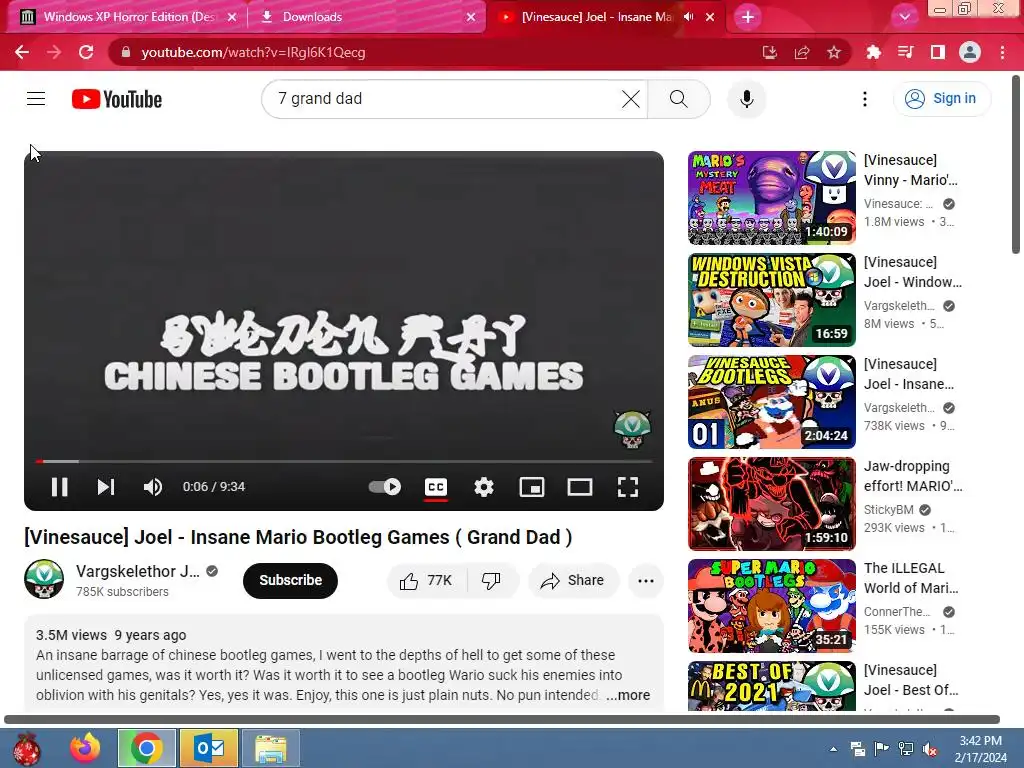
Task: Skip to the next video
Action: 106,487
